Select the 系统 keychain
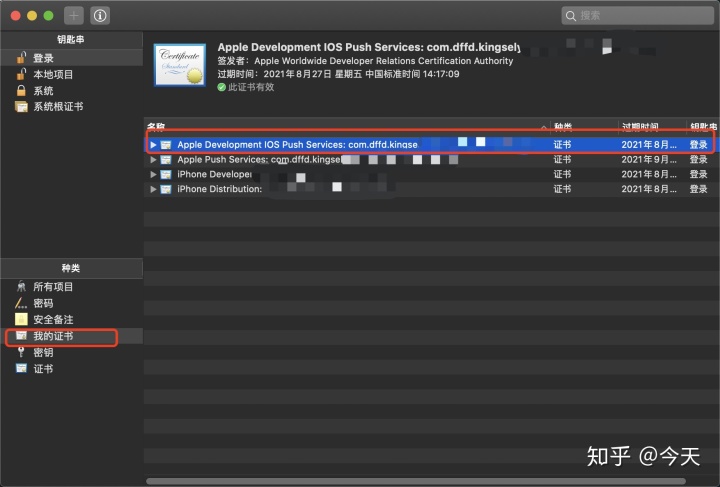 coord(72,90)
